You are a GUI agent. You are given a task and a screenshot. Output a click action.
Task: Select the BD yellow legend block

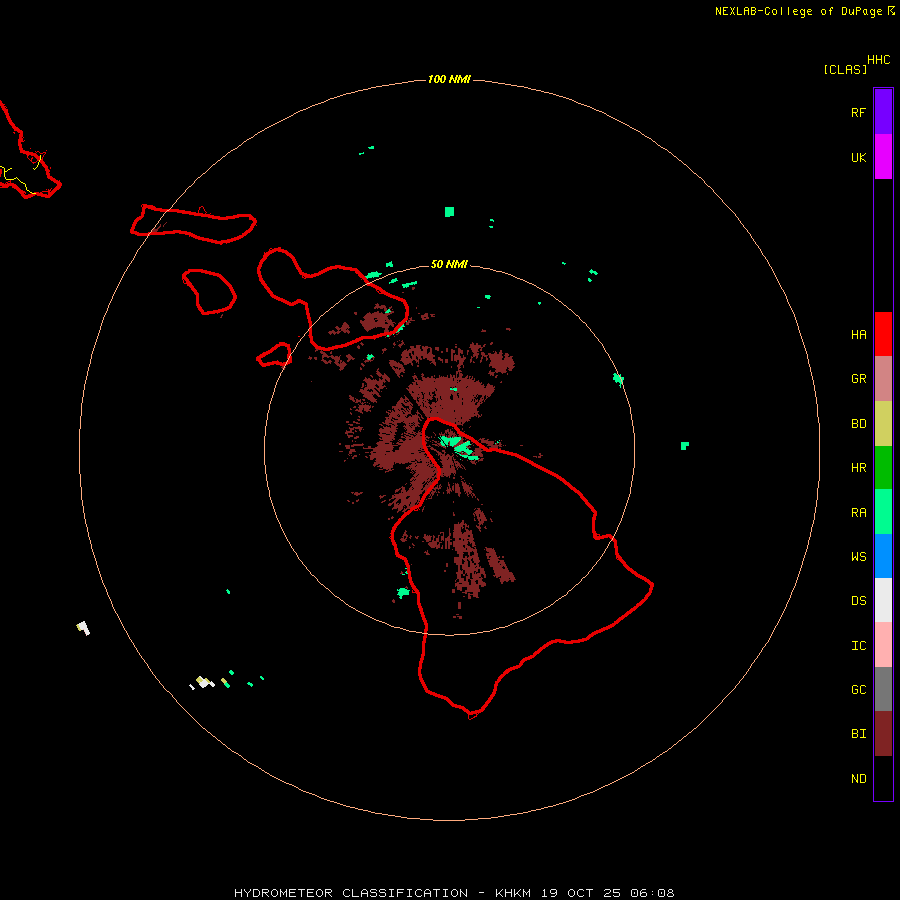pyautogui.click(x=883, y=424)
